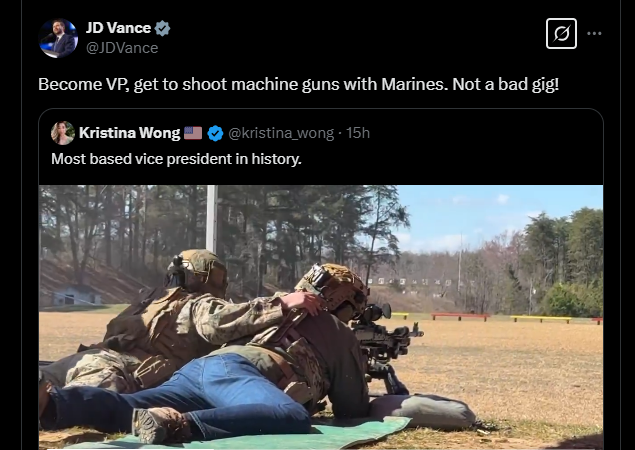Image resolution: width=635 pixels, height=450 pixels.
Task: Open the tweet reading 'Become VP, get to shoot'
Action: [298, 84]
